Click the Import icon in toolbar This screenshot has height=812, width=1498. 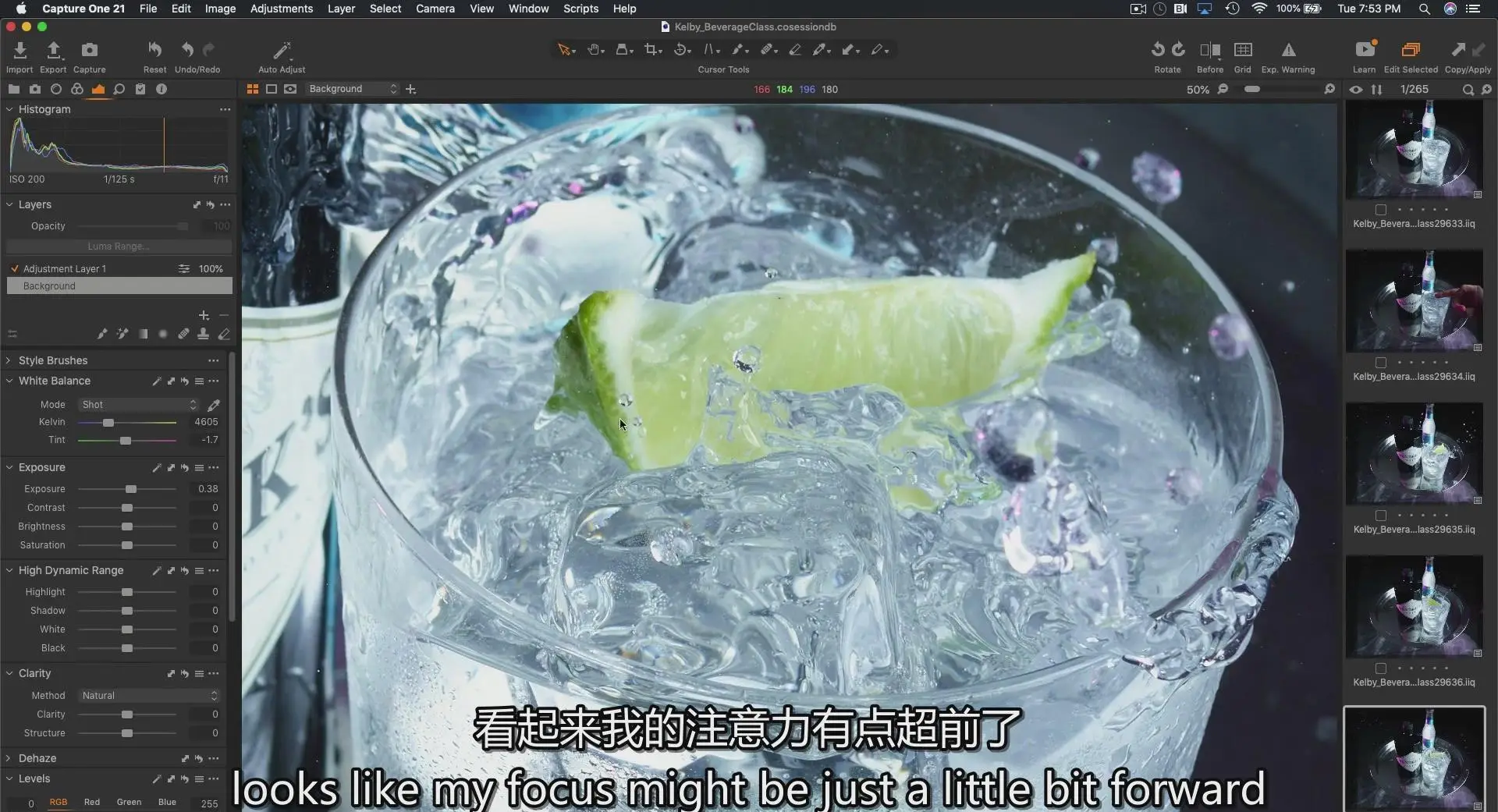20,51
